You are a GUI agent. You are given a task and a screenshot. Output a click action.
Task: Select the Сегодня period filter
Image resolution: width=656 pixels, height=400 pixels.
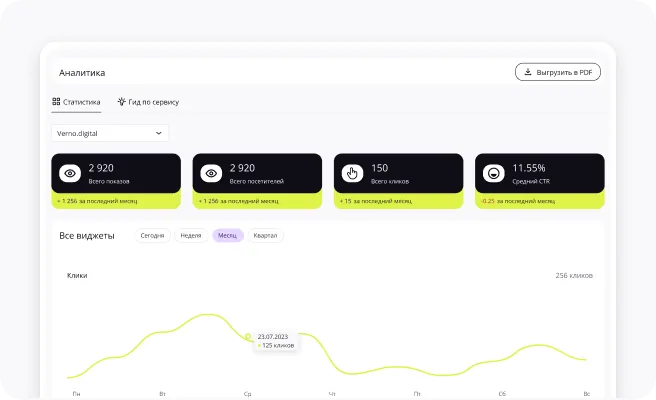tap(152, 236)
